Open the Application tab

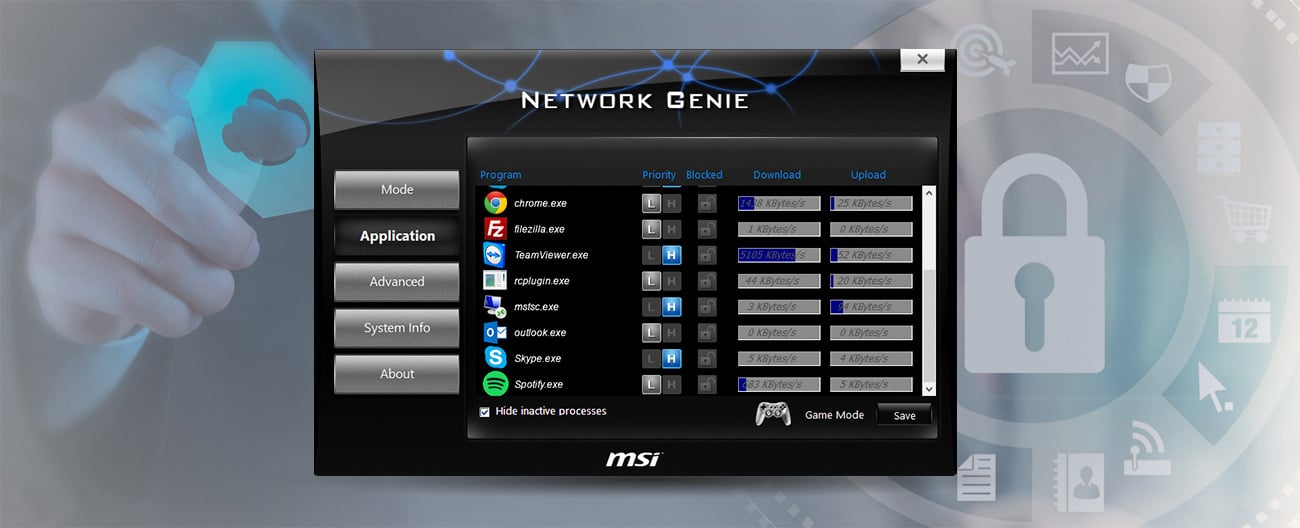pos(397,236)
